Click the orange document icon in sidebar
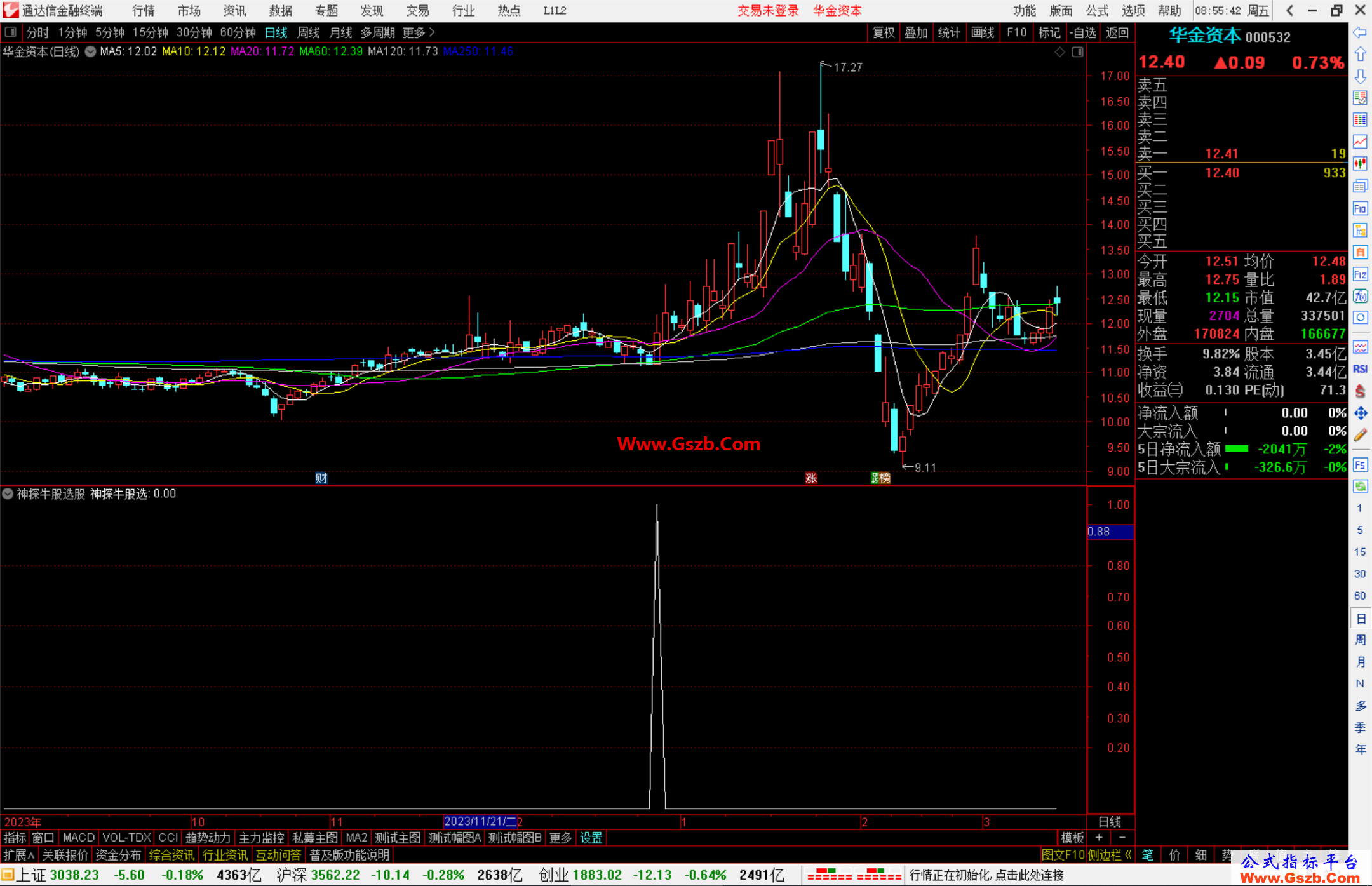 [1360, 252]
